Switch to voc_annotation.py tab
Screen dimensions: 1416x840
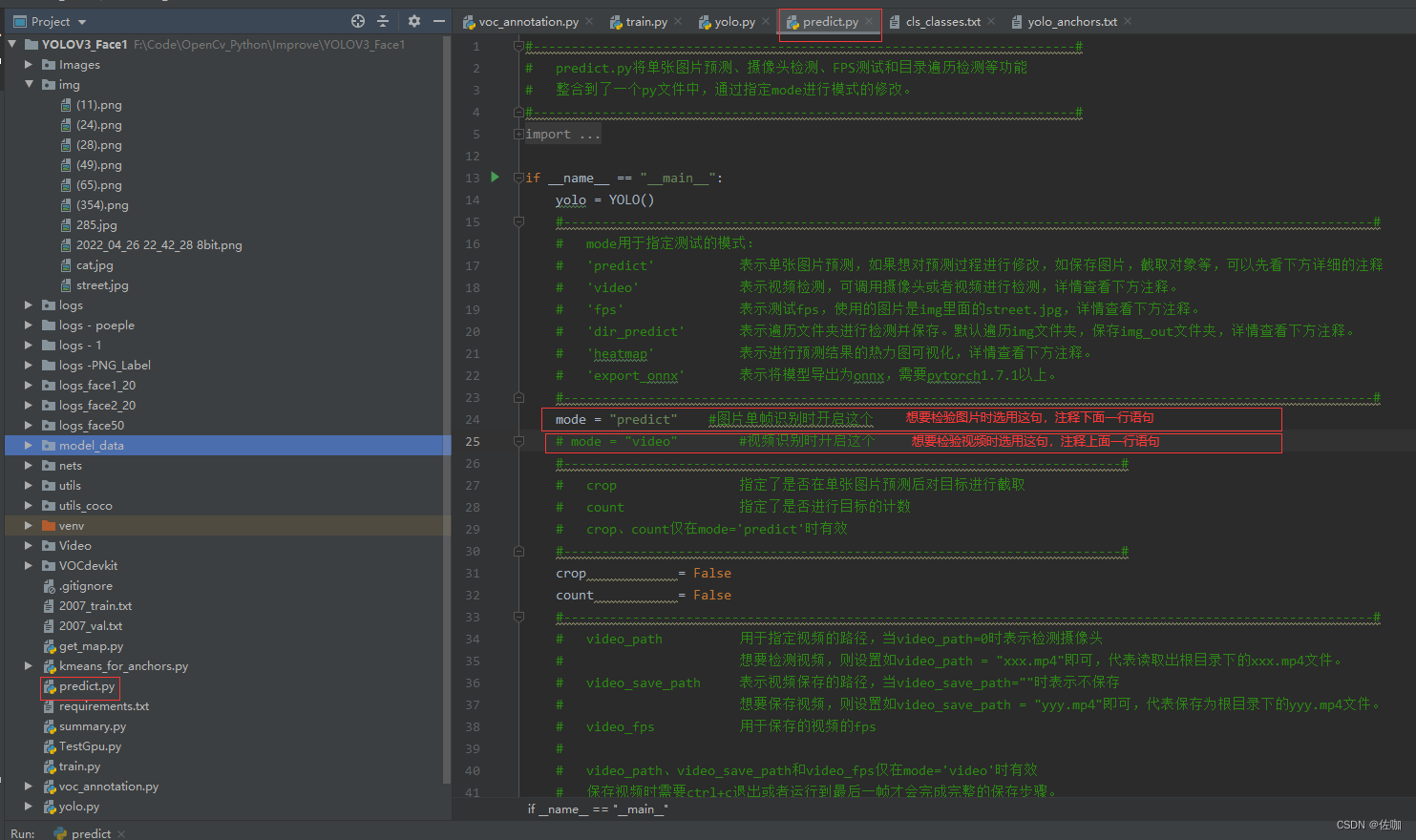528,21
